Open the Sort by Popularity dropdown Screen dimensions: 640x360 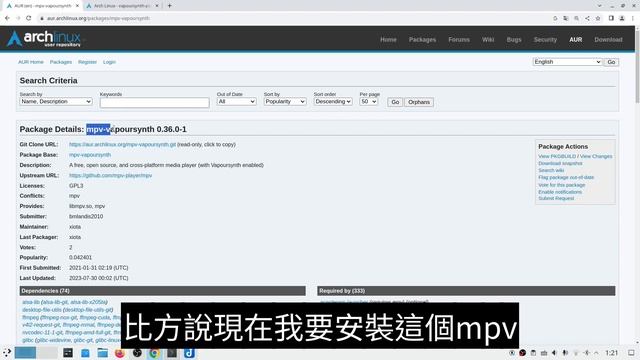pyautogui.click(x=285, y=101)
